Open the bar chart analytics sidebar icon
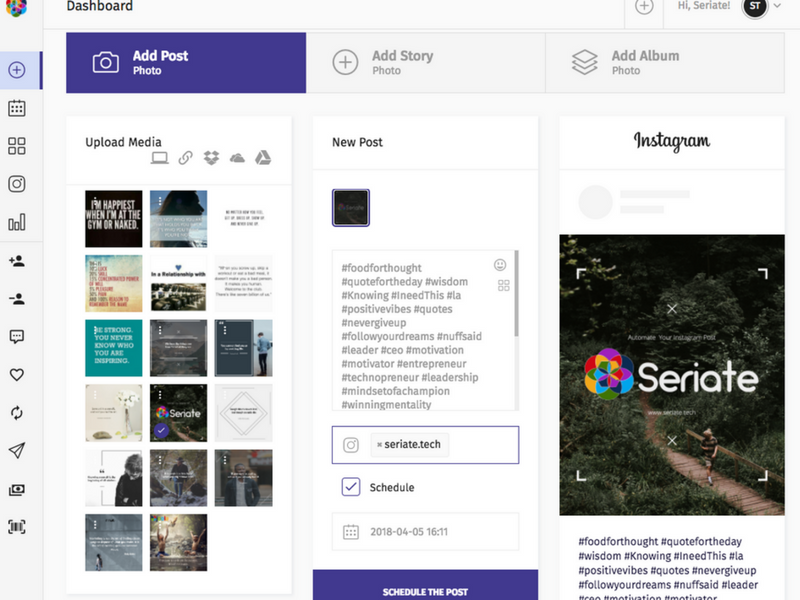 click(17, 222)
